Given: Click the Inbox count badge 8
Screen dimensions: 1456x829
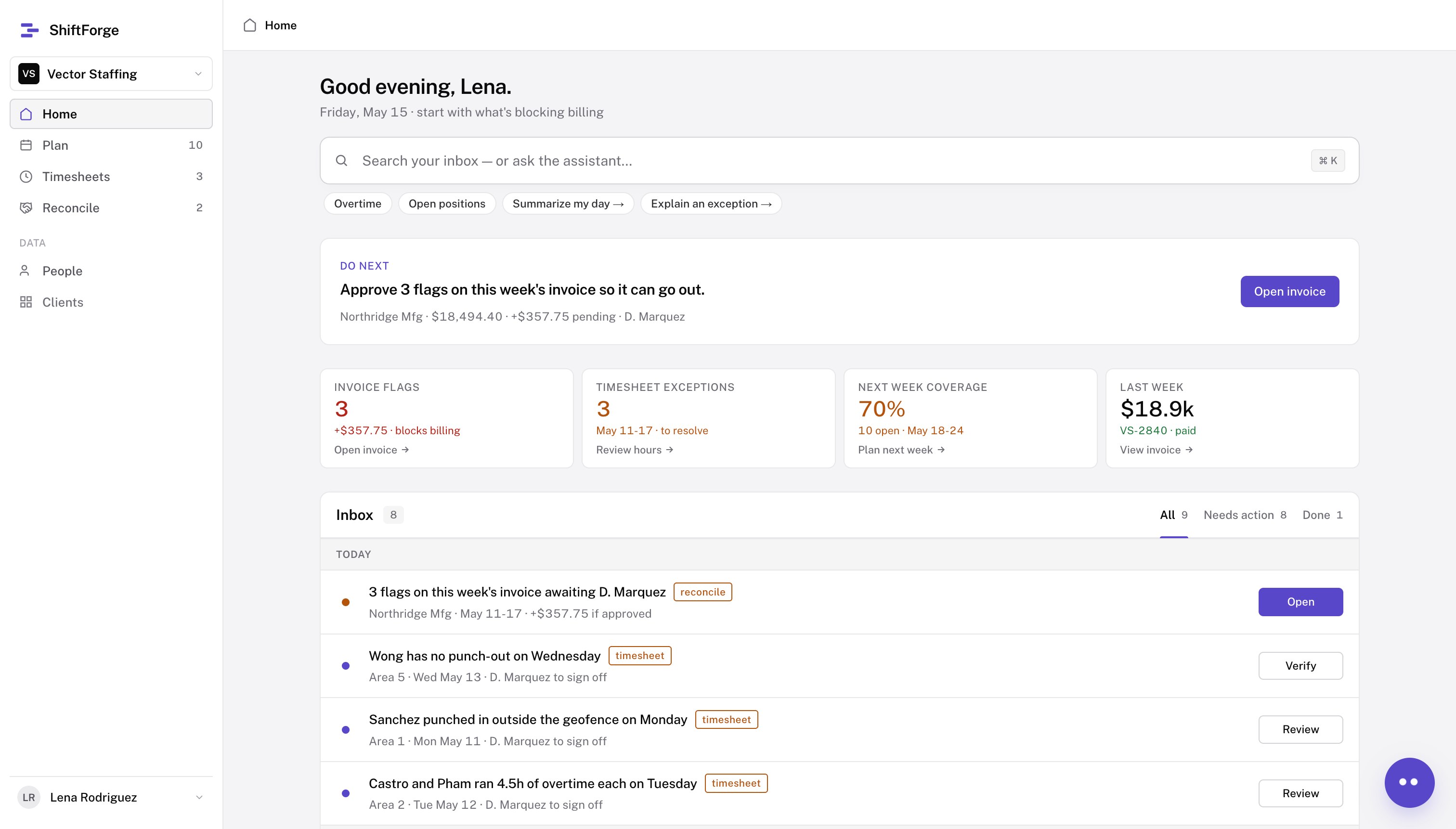Looking at the screenshot, I should coord(393,515).
